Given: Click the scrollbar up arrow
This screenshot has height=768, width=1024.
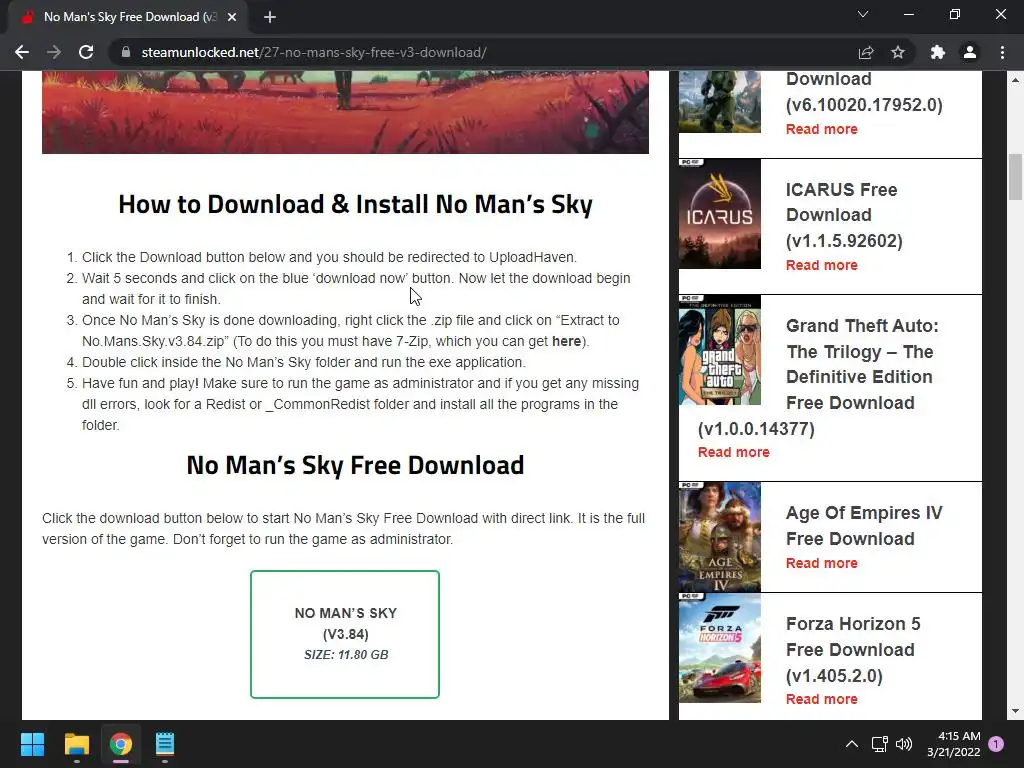Looking at the screenshot, I should pyautogui.click(x=1015, y=80).
